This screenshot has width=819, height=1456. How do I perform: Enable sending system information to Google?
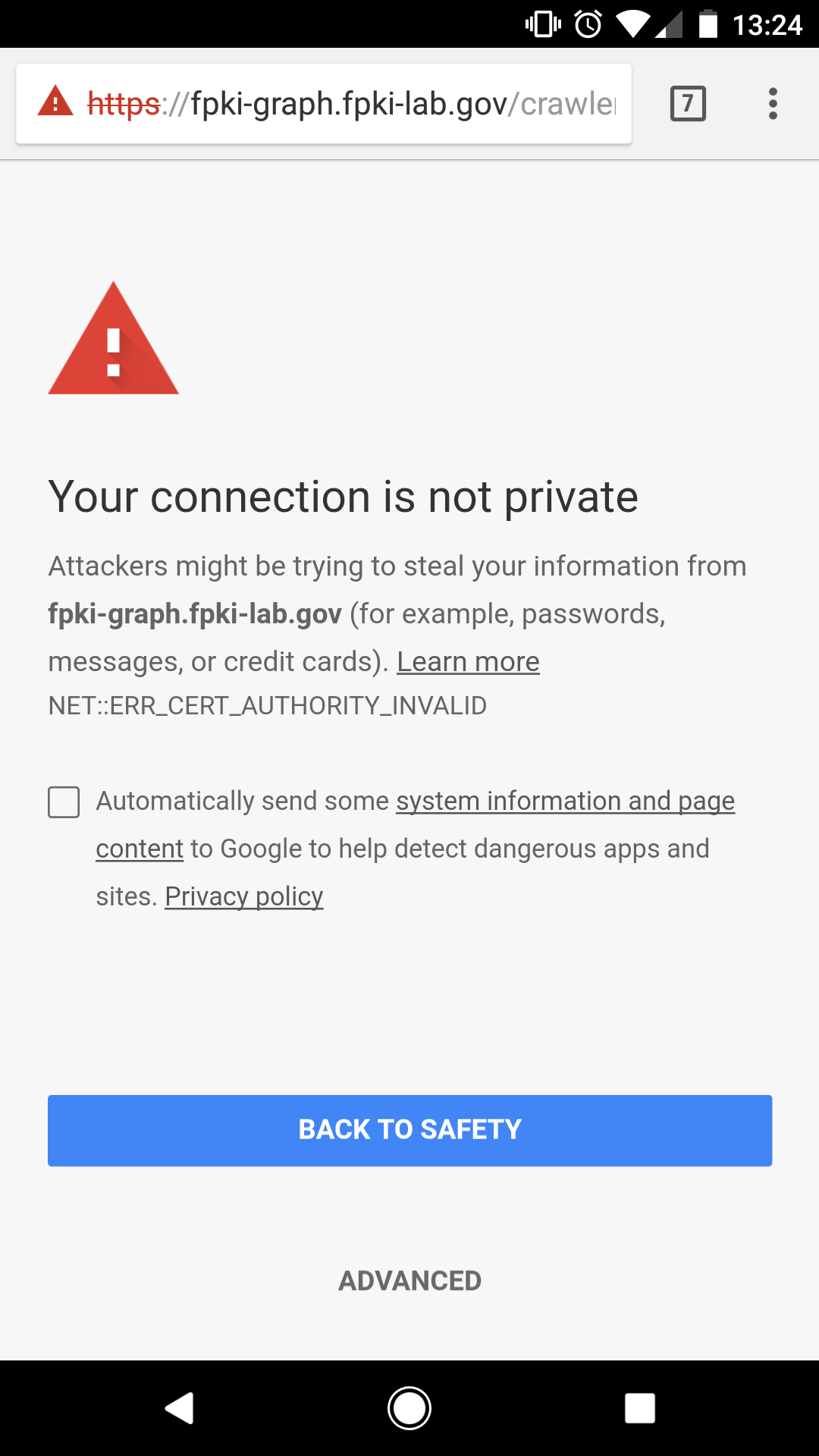coord(64,802)
